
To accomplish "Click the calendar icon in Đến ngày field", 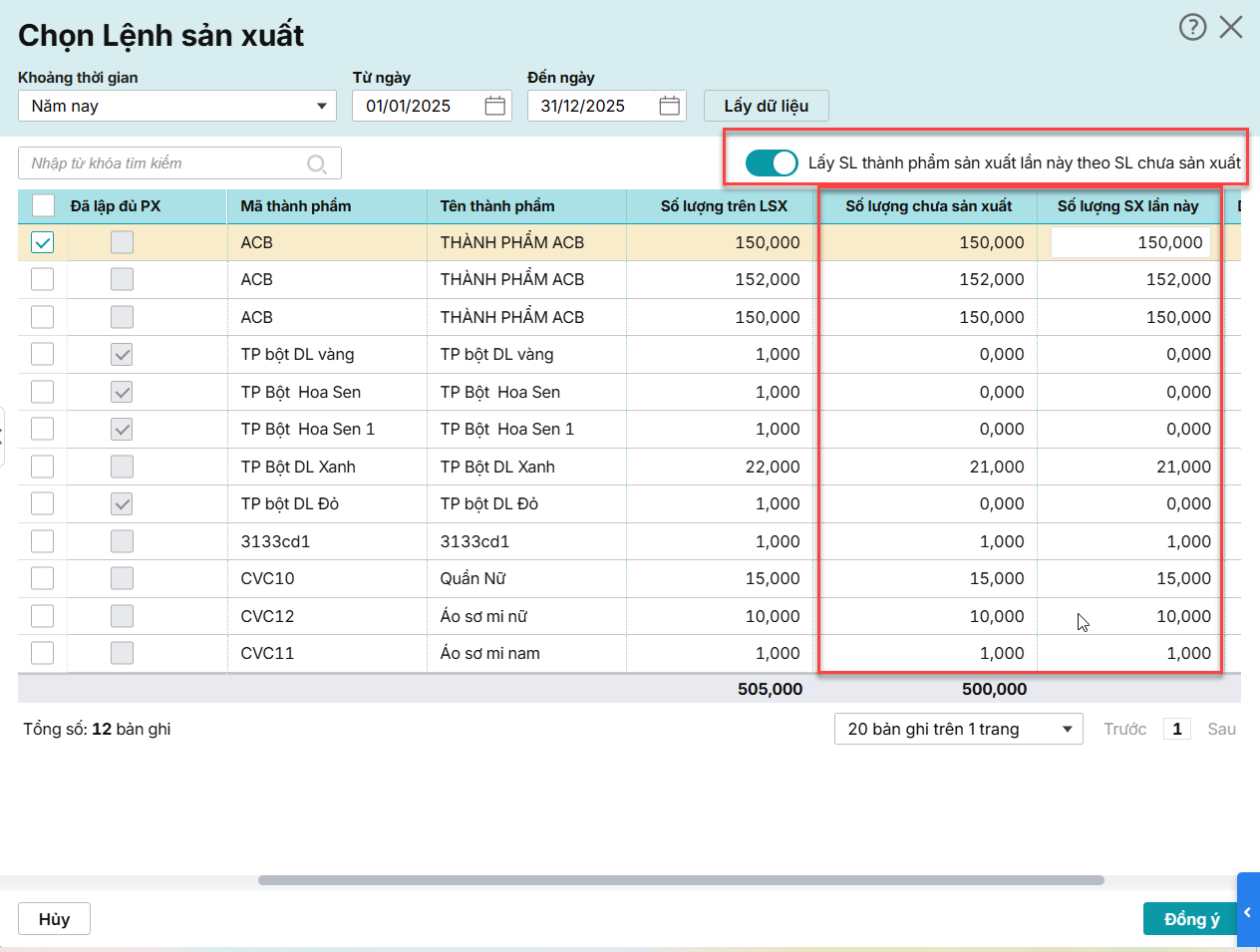I will 670,106.
